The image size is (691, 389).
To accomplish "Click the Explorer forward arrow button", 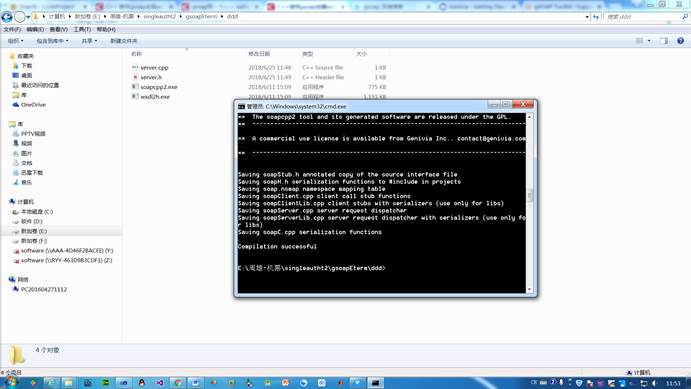I will [x=20, y=17].
